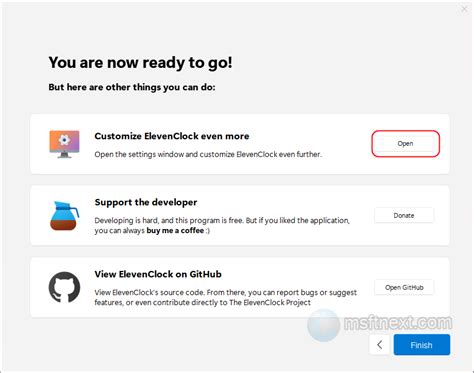The width and height of the screenshot is (474, 373).
Task: Click the coffee pot icon
Action: pos(65,216)
